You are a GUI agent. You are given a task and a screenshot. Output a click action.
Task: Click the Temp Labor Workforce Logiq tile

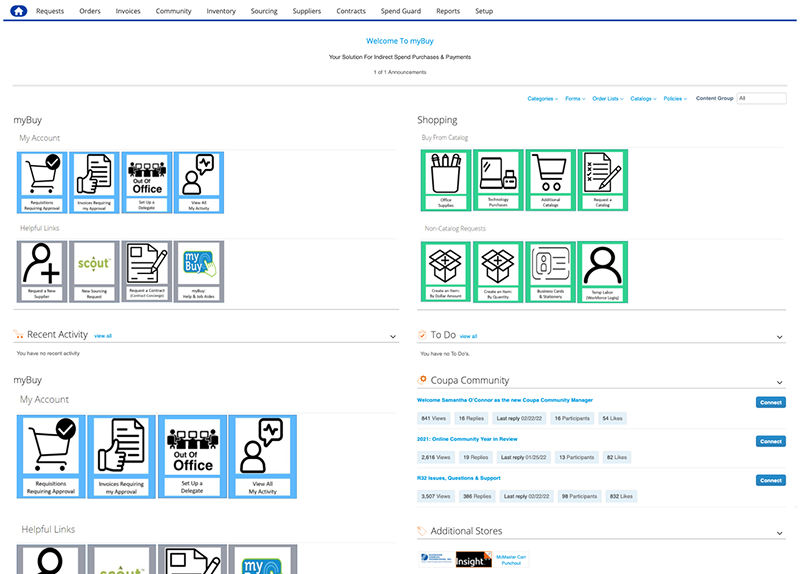[602, 271]
